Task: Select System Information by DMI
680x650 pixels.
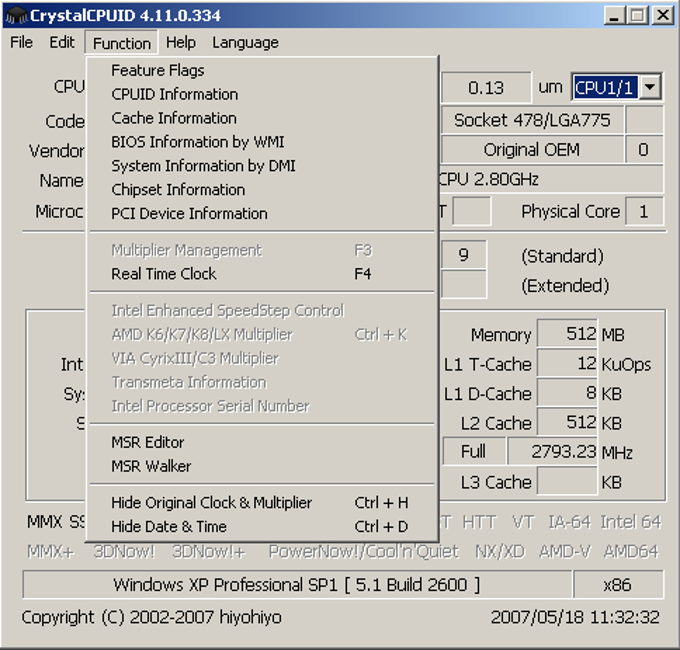Action: pyautogui.click(x=262, y=166)
